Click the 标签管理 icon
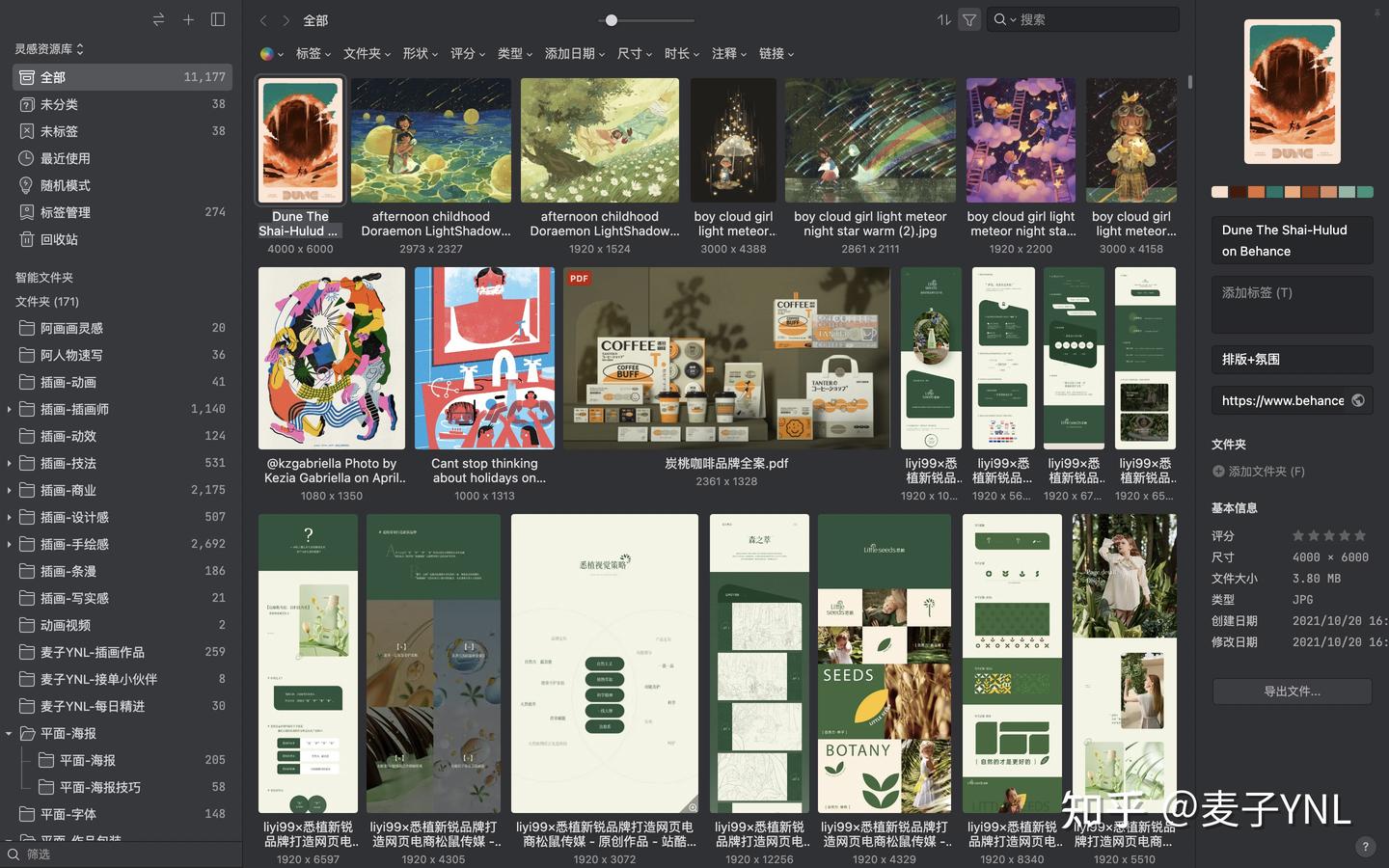 [x=27, y=212]
